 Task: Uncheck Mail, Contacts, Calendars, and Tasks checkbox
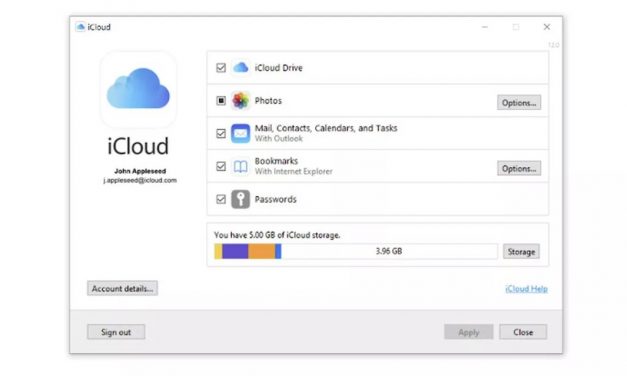click(221, 133)
